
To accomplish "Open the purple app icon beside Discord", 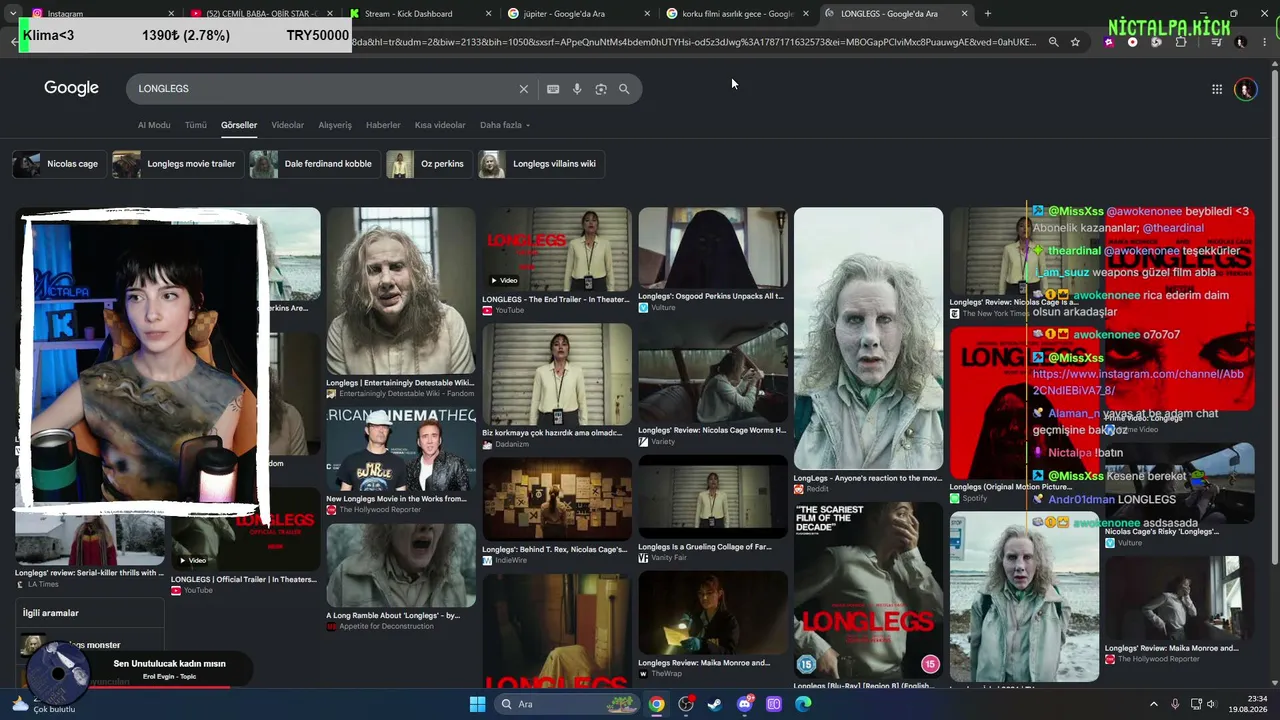I will tap(774, 704).
